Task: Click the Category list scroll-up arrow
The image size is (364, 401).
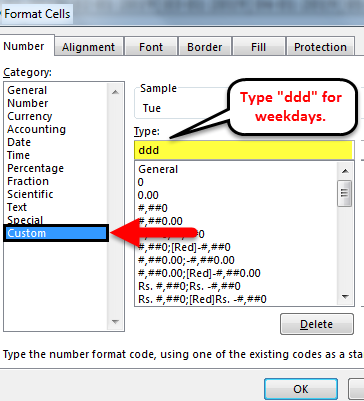Action: 115,92
